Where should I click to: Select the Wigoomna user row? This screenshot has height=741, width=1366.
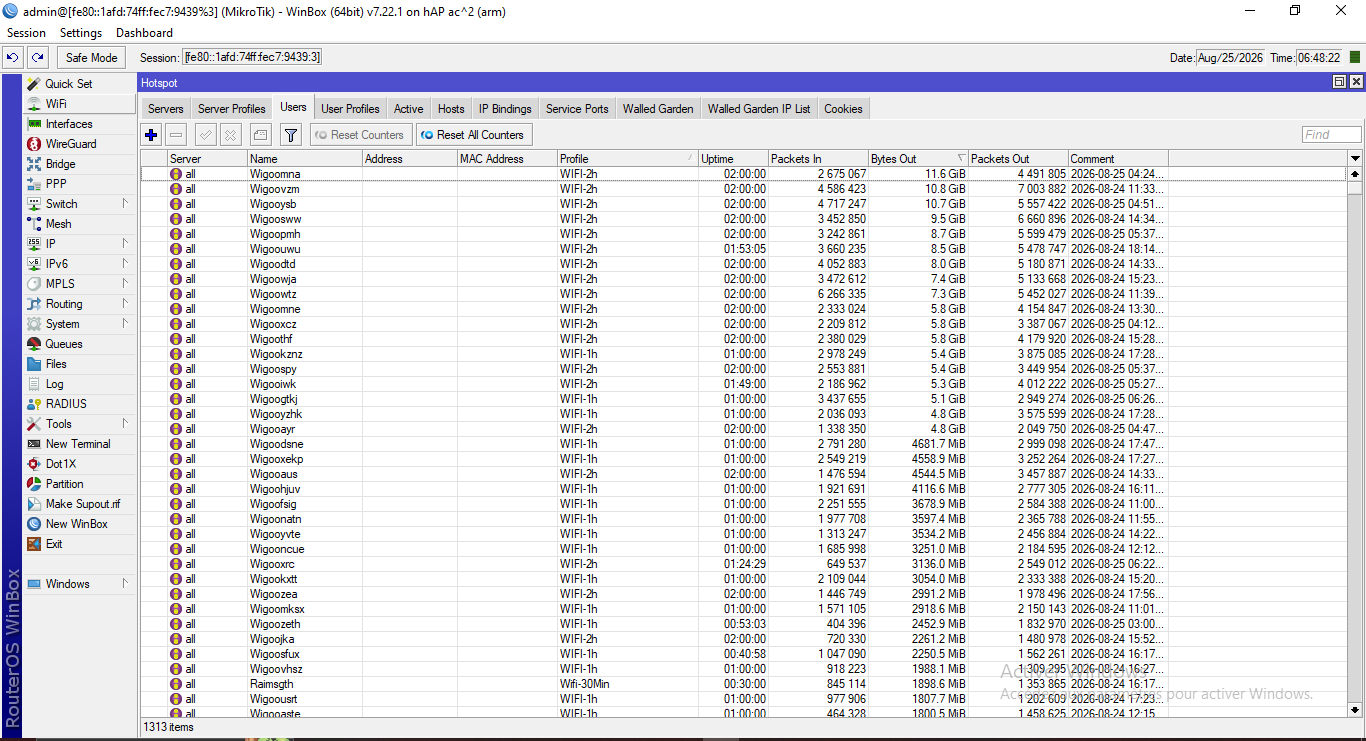click(x=744, y=174)
